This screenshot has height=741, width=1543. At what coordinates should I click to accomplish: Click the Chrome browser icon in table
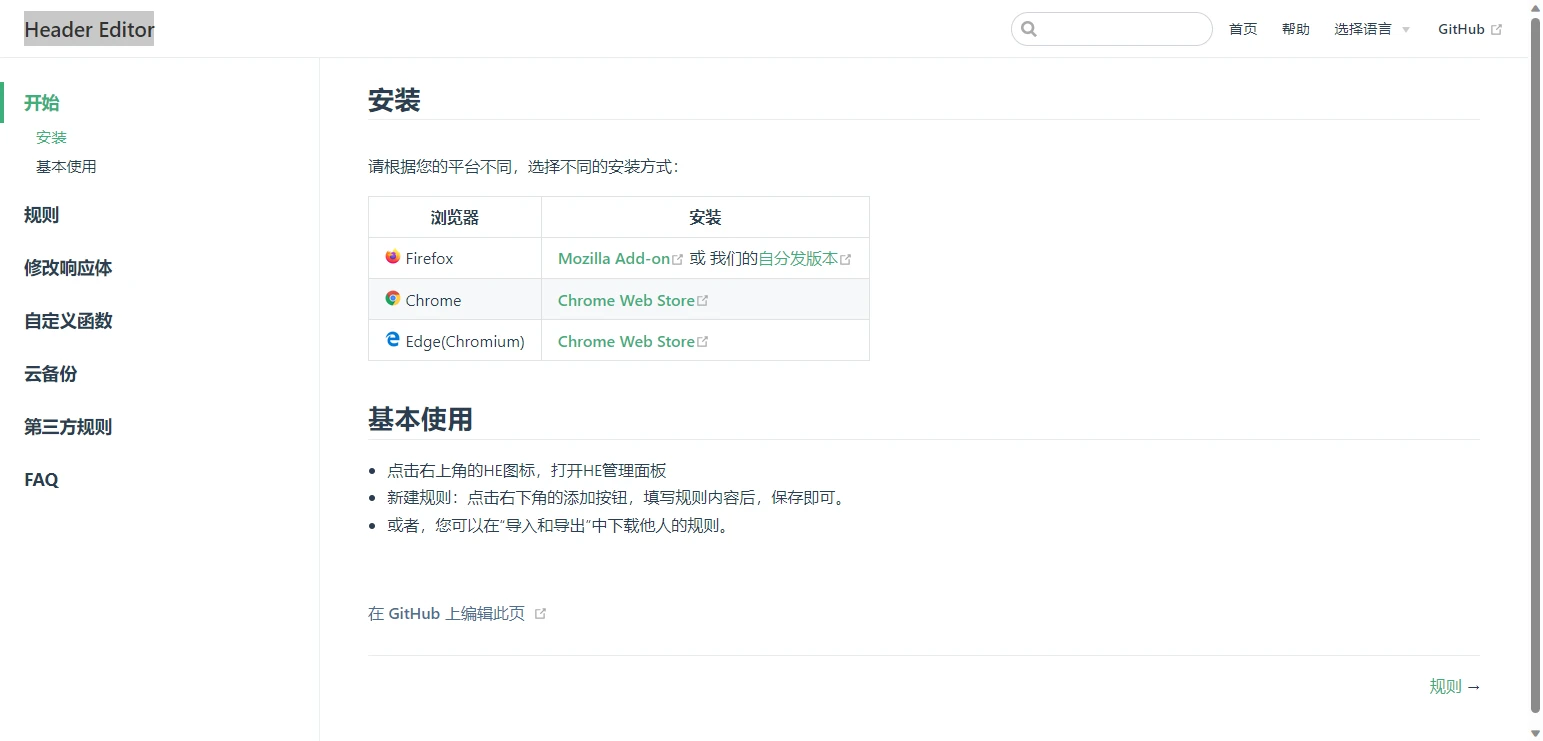393,298
